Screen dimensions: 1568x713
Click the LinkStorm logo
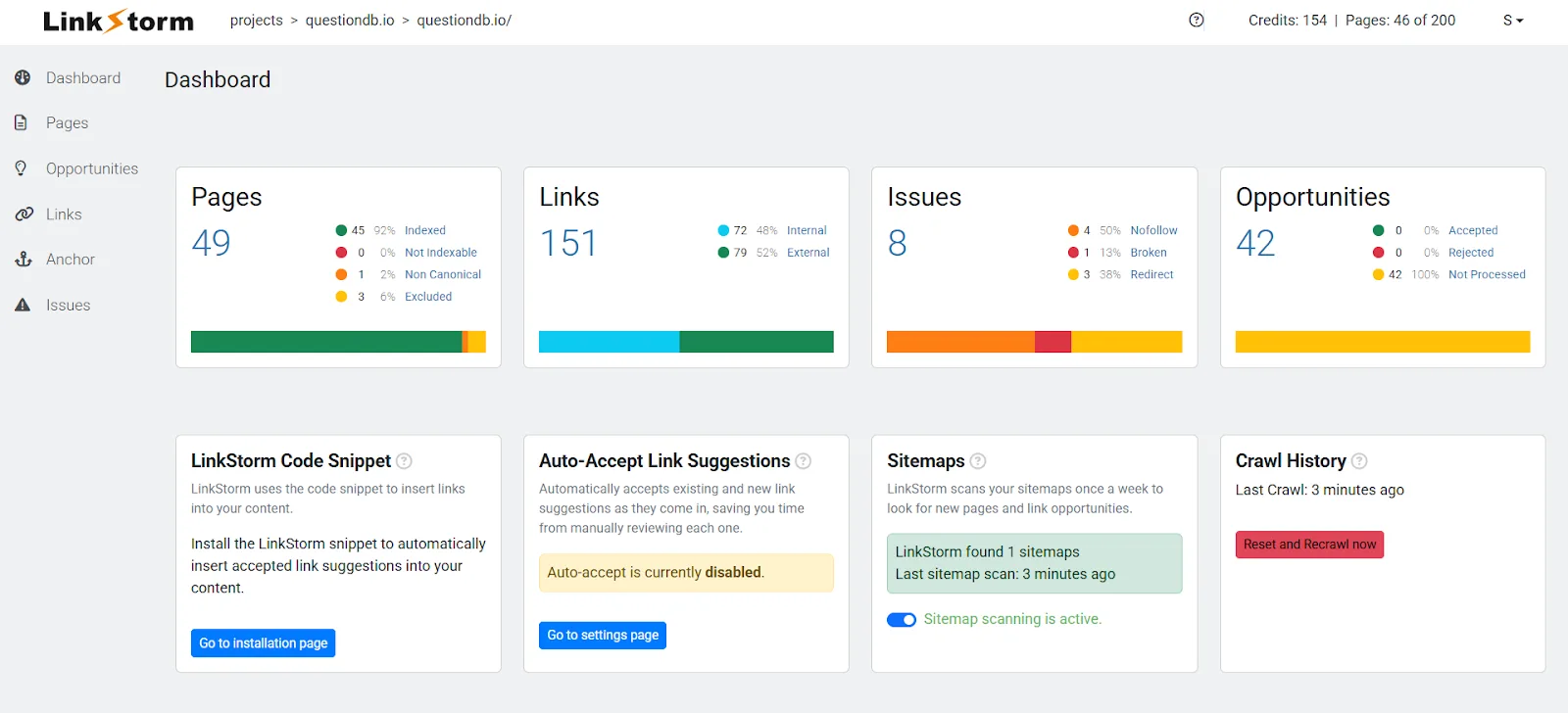pyautogui.click(x=119, y=21)
